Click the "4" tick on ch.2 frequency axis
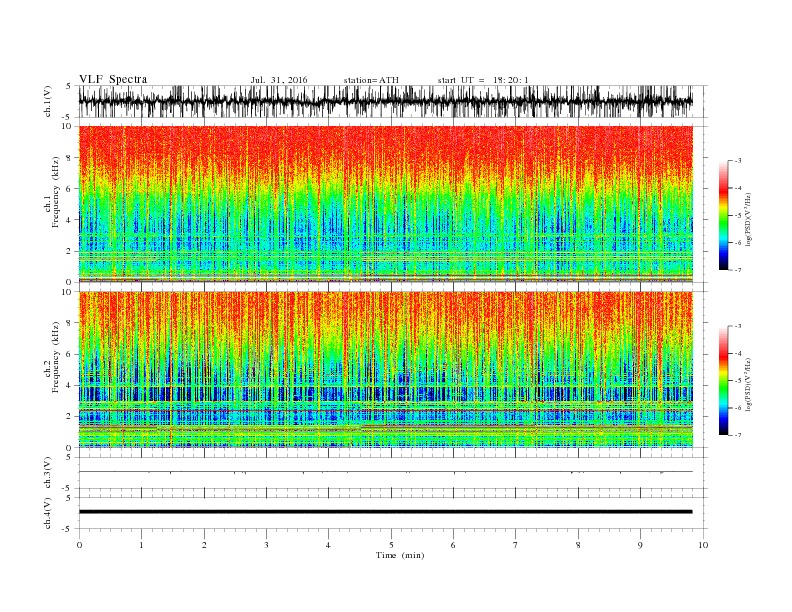Image resolution: width=792 pixels, height=612 pixels. (70, 386)
